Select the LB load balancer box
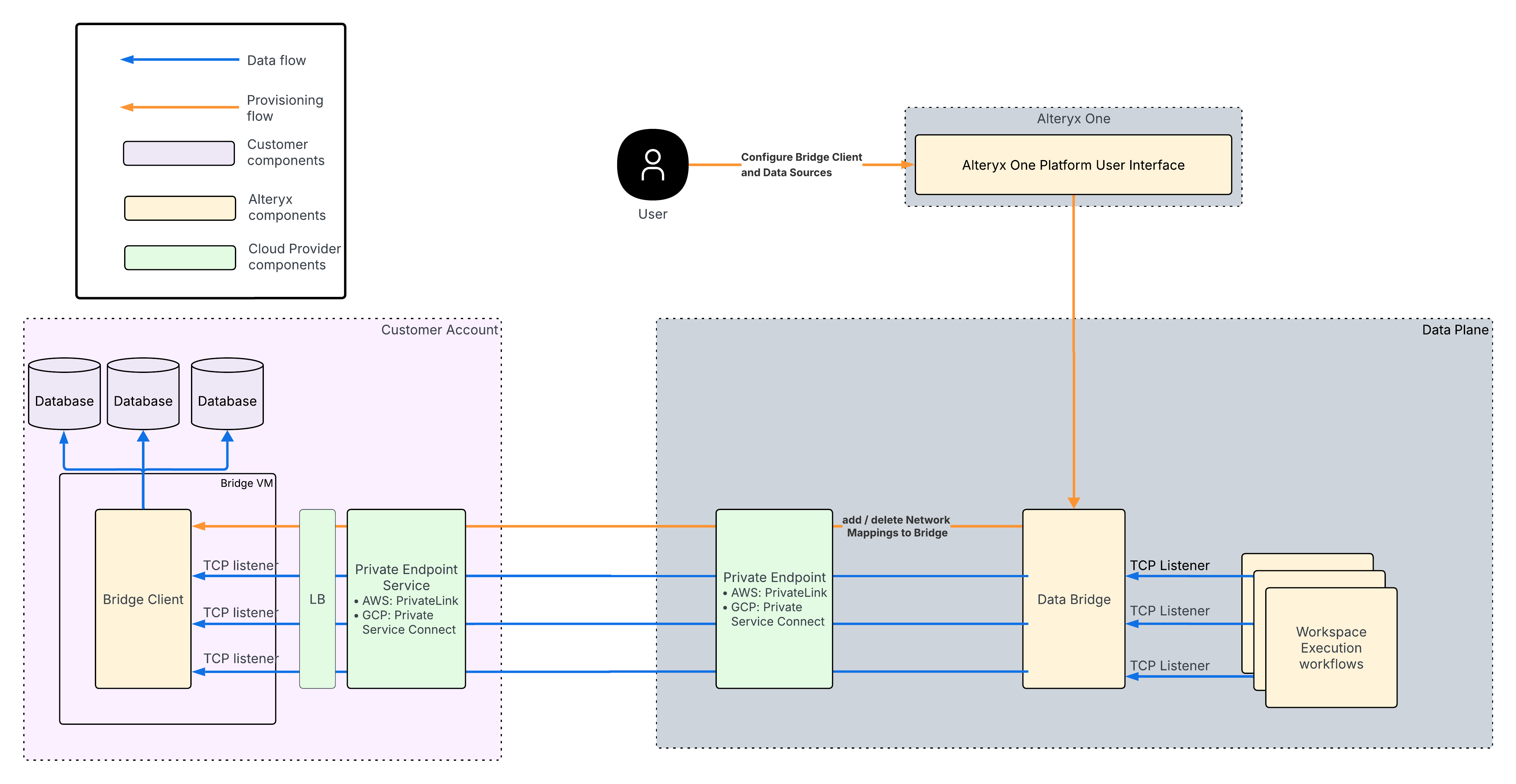The width and height of the screenshot is (1516, 784). (317, 599)
